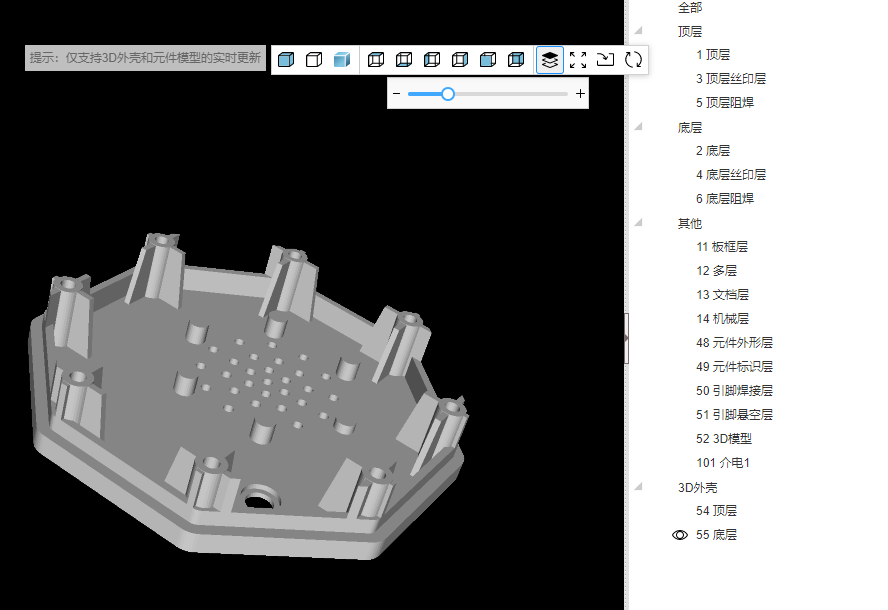Viewport: 888px width, 610px height.
Task: Select the 3D外壳 group heading
Action: tap(697, 488)
